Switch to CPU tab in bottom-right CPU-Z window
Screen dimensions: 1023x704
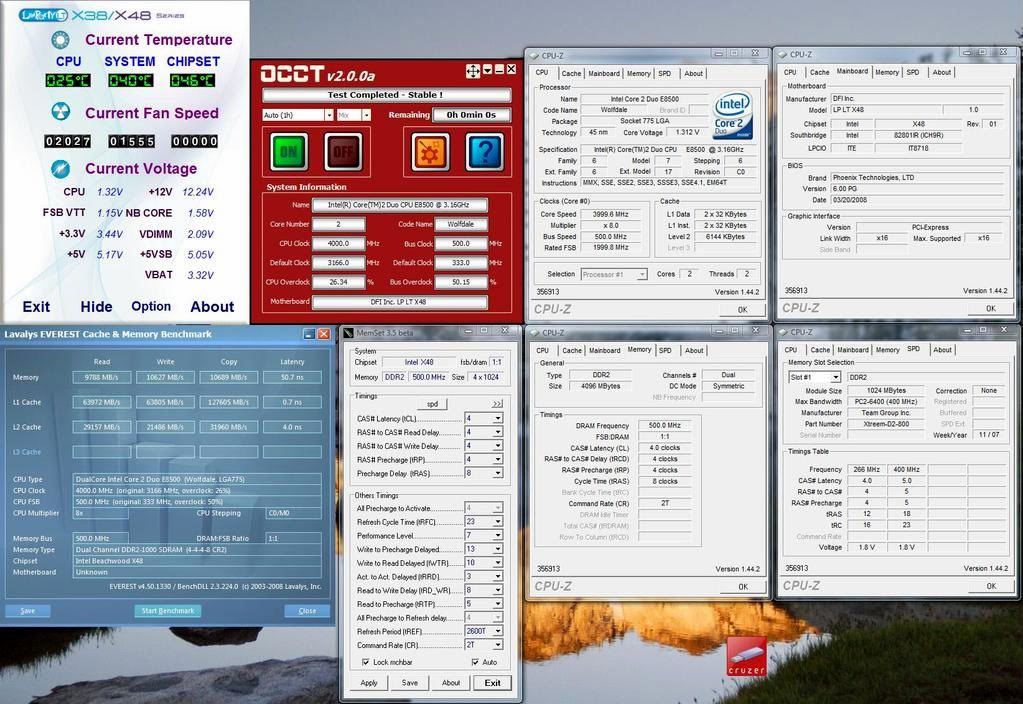pyautogui.click(x=791, y=350)
